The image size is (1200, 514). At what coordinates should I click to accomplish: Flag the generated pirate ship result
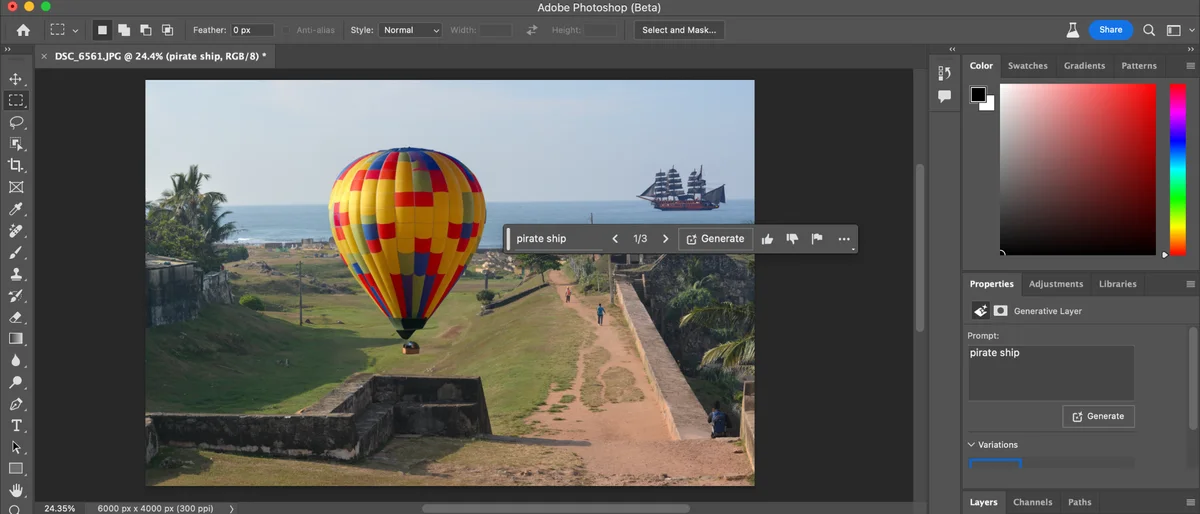(x=816, y=239)
